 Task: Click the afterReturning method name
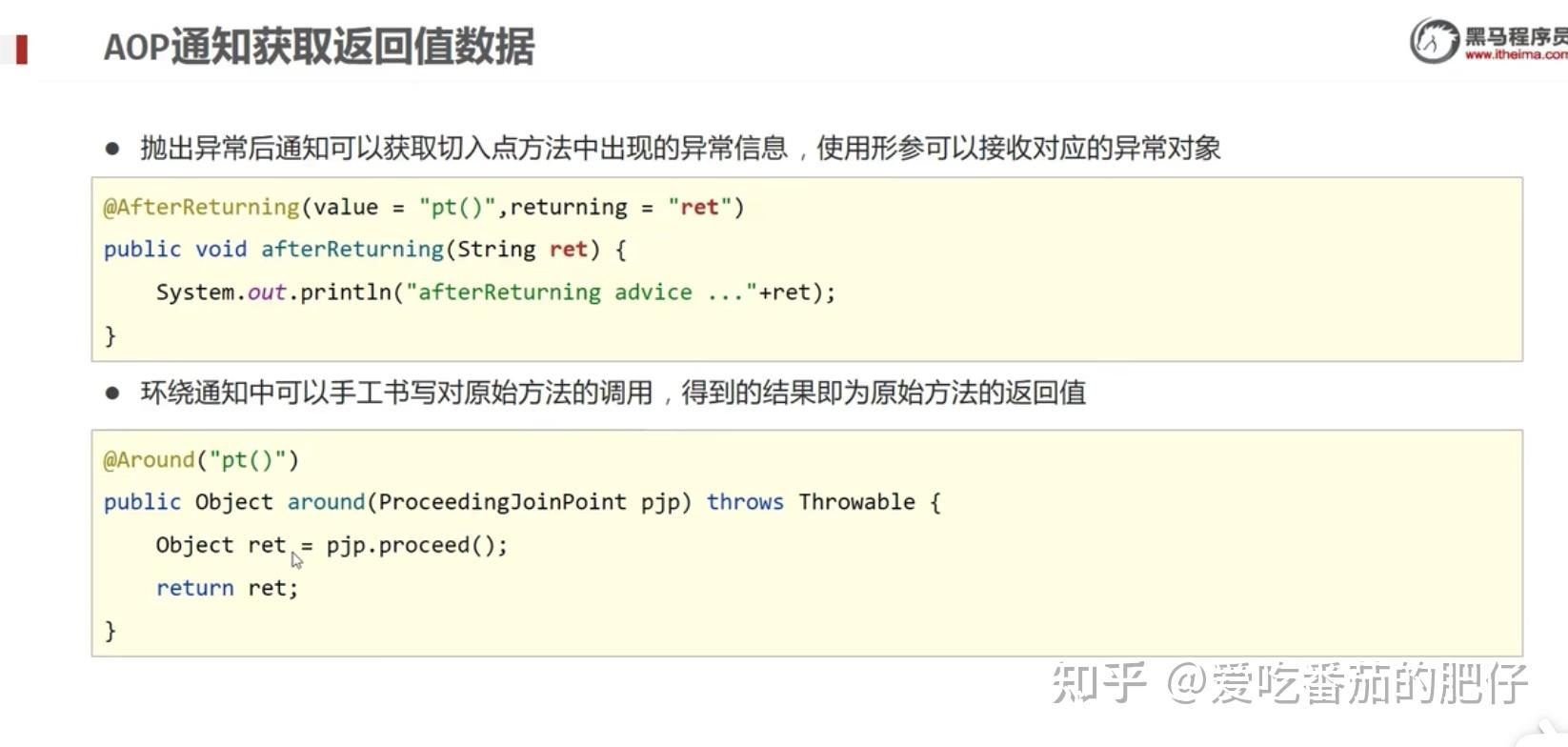pyautogui.click(x=352, y=250)
